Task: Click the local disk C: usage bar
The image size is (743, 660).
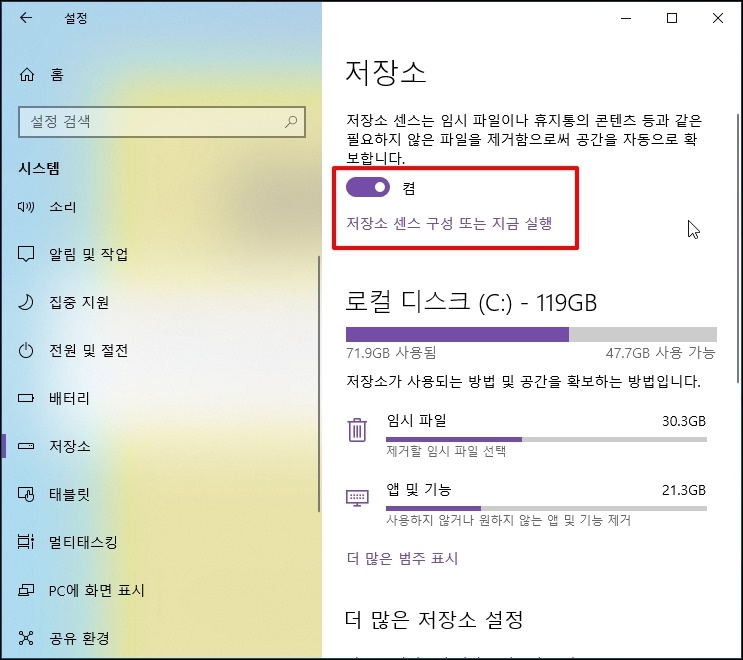Action: 531,334
